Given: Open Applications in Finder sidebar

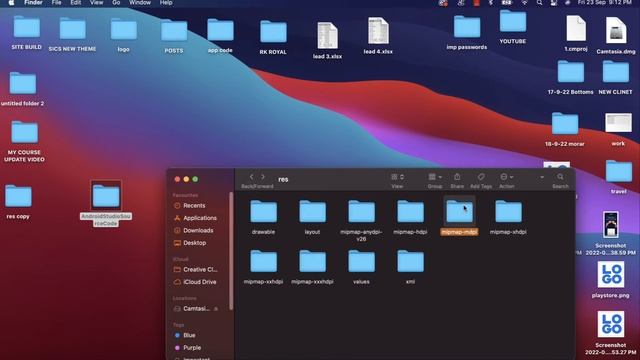Looking at the screenshot, I should pyautogui.click(x=195, y=218).
